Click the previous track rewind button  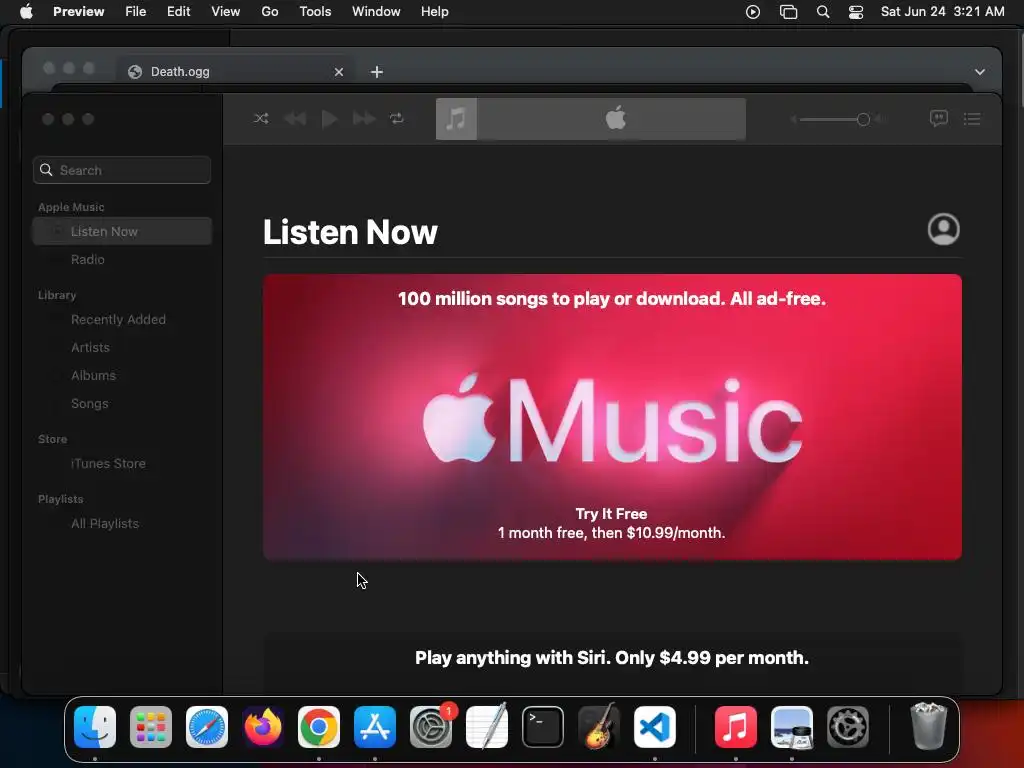click(296, 119)
